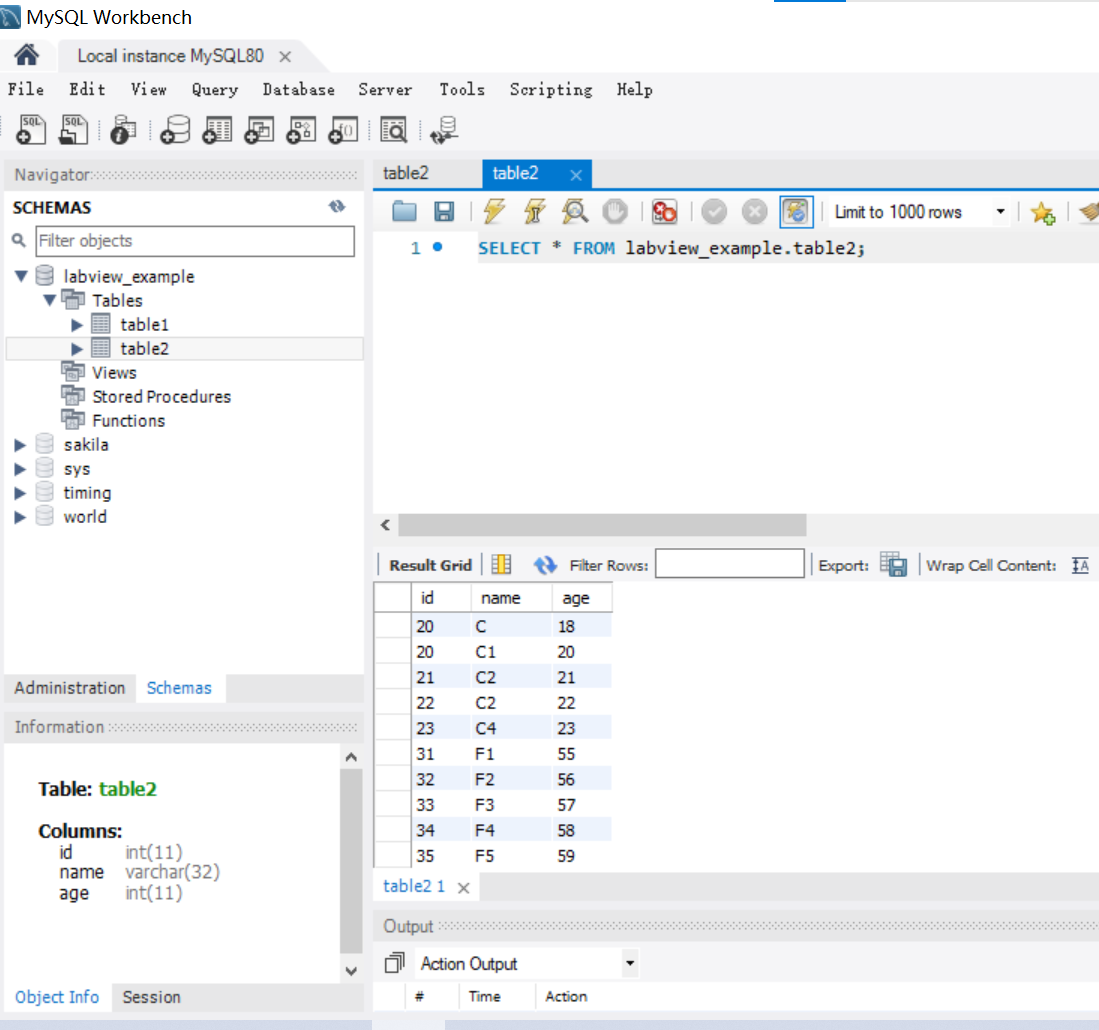
Task: Expand the timing schema
Action: pyautogui.click(x=20, y=493)
